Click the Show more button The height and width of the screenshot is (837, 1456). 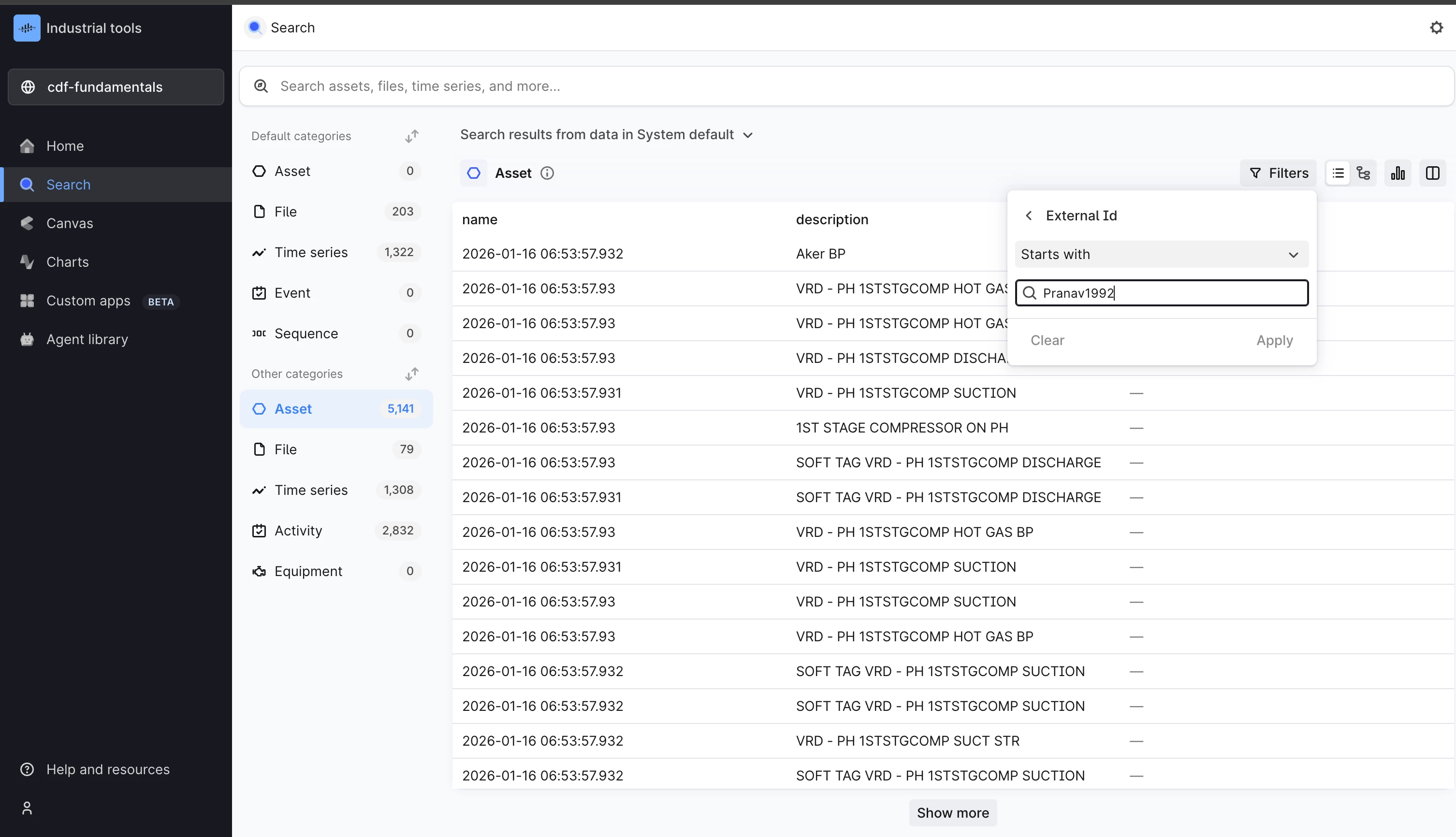coord(952,812)
